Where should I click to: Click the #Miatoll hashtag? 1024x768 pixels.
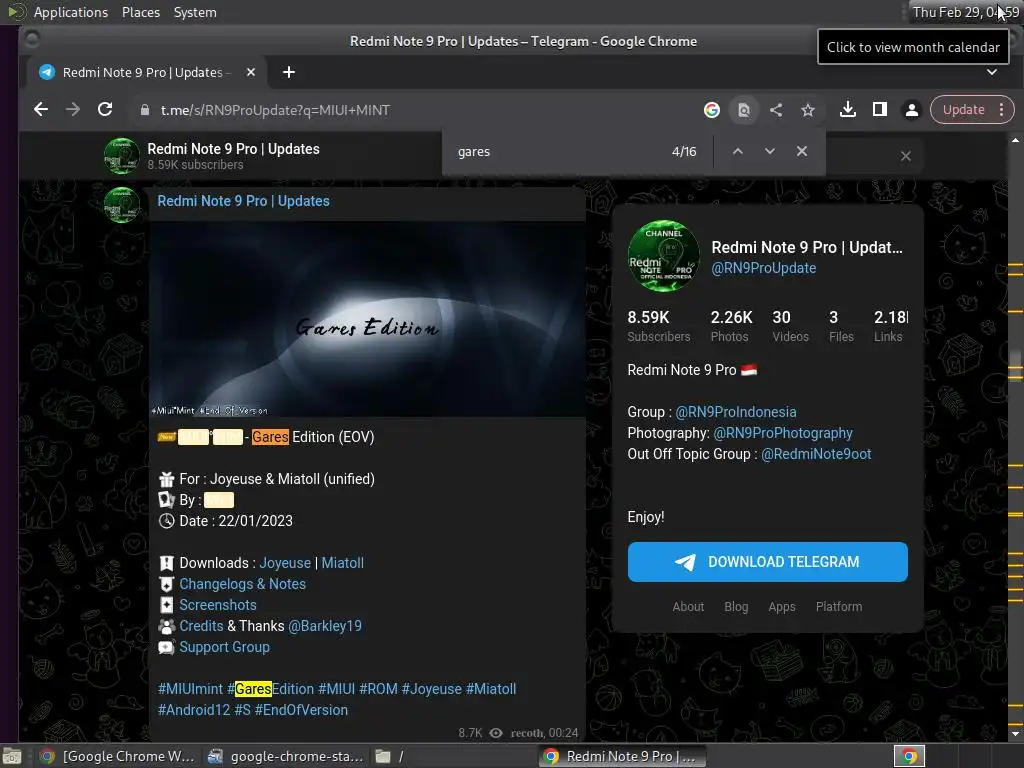(x=491, y=689)
